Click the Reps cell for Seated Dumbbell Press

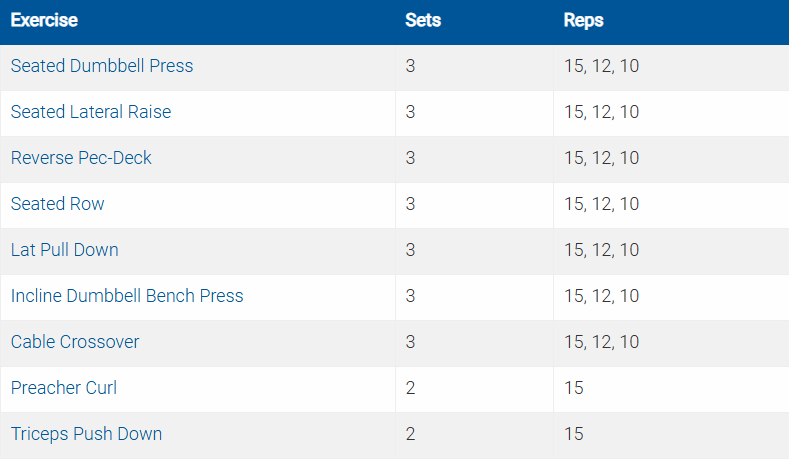pyautogui.click(x=601, y=66)
